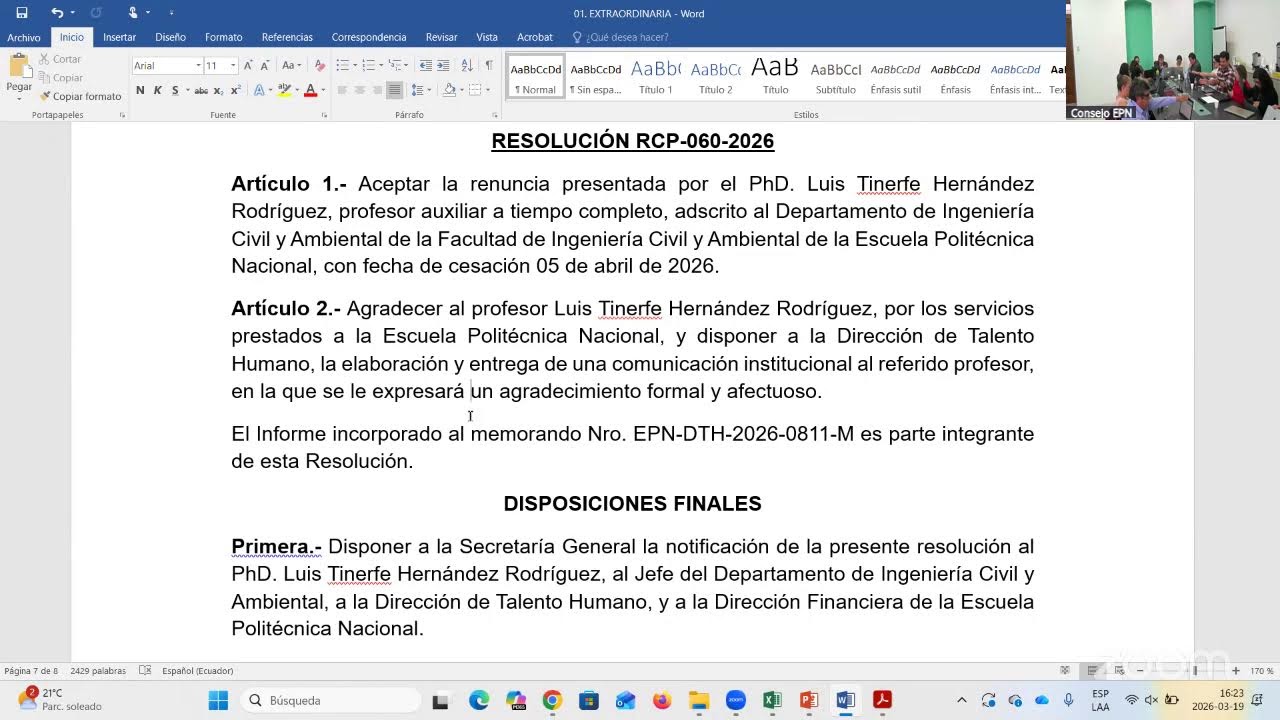Clear all formatting with the eraser icon

click(320, 65)
